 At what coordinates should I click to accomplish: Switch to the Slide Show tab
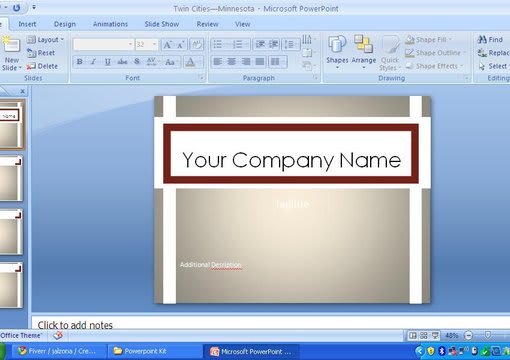162,24
